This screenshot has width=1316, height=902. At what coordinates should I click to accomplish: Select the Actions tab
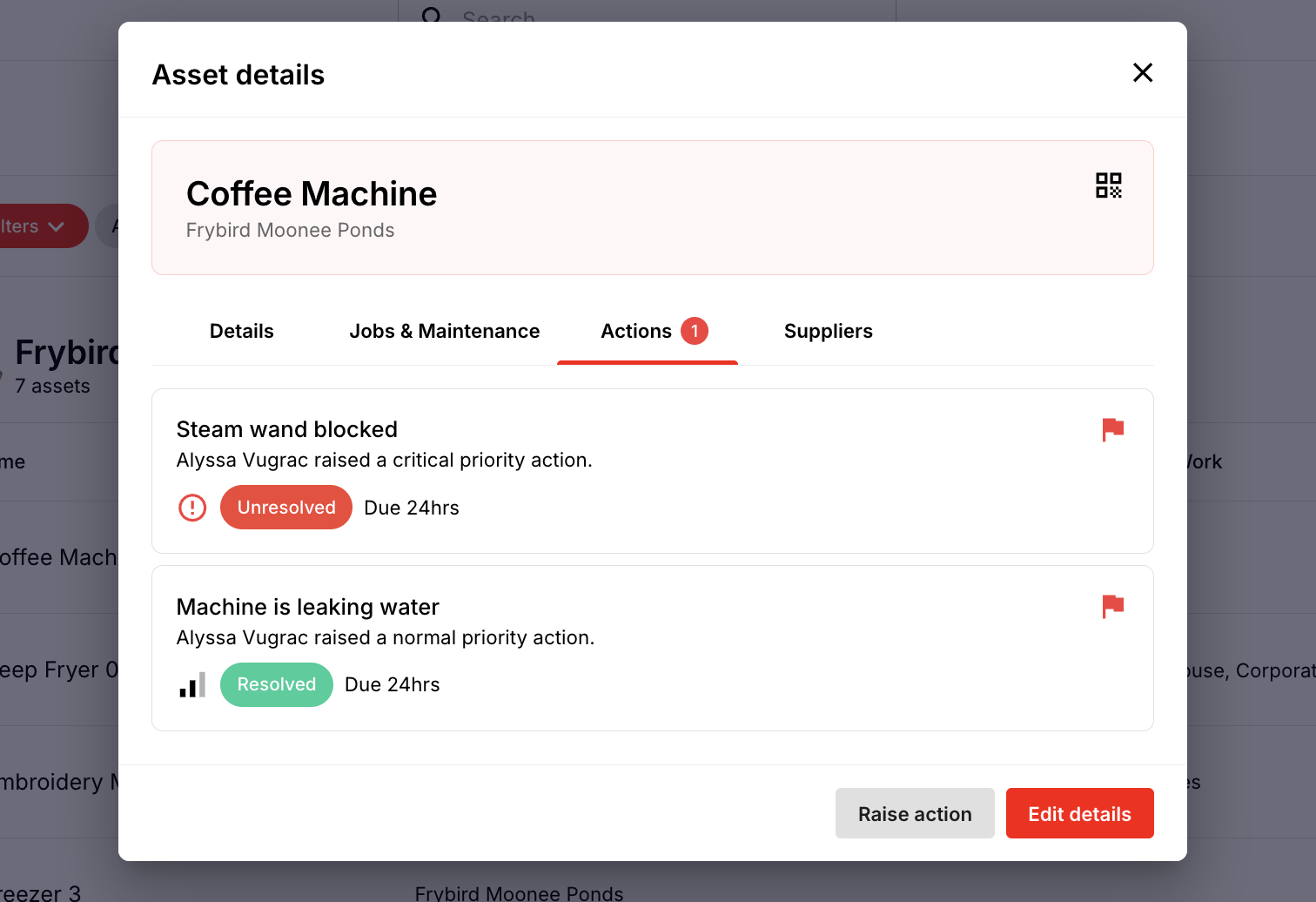click(x=648, y=332)
